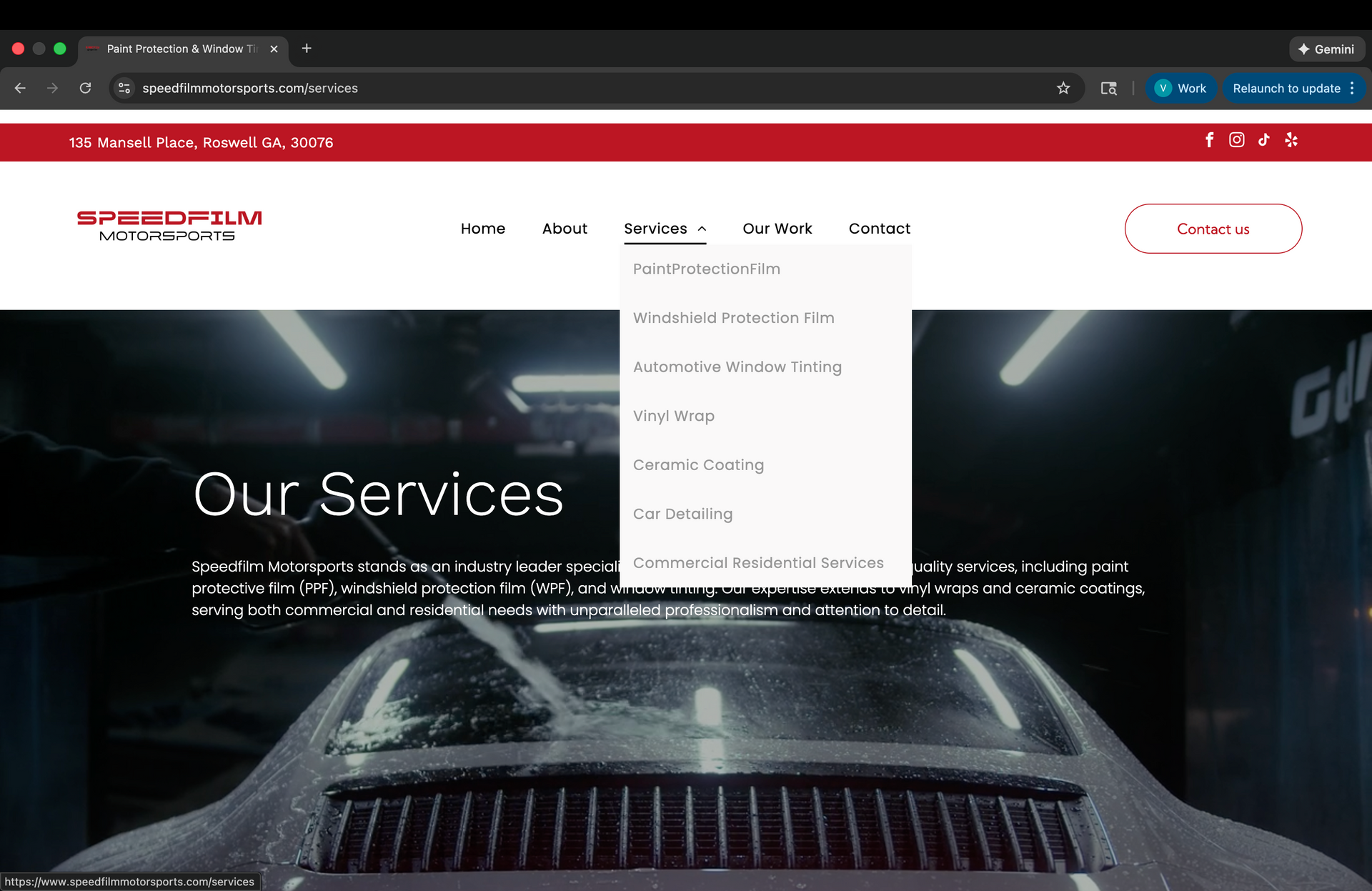Image resolution: width=1372 pixels, height=891 pixels.
Task: Click the Speedfilm Motorsports logo
Action: coord(169,226)
